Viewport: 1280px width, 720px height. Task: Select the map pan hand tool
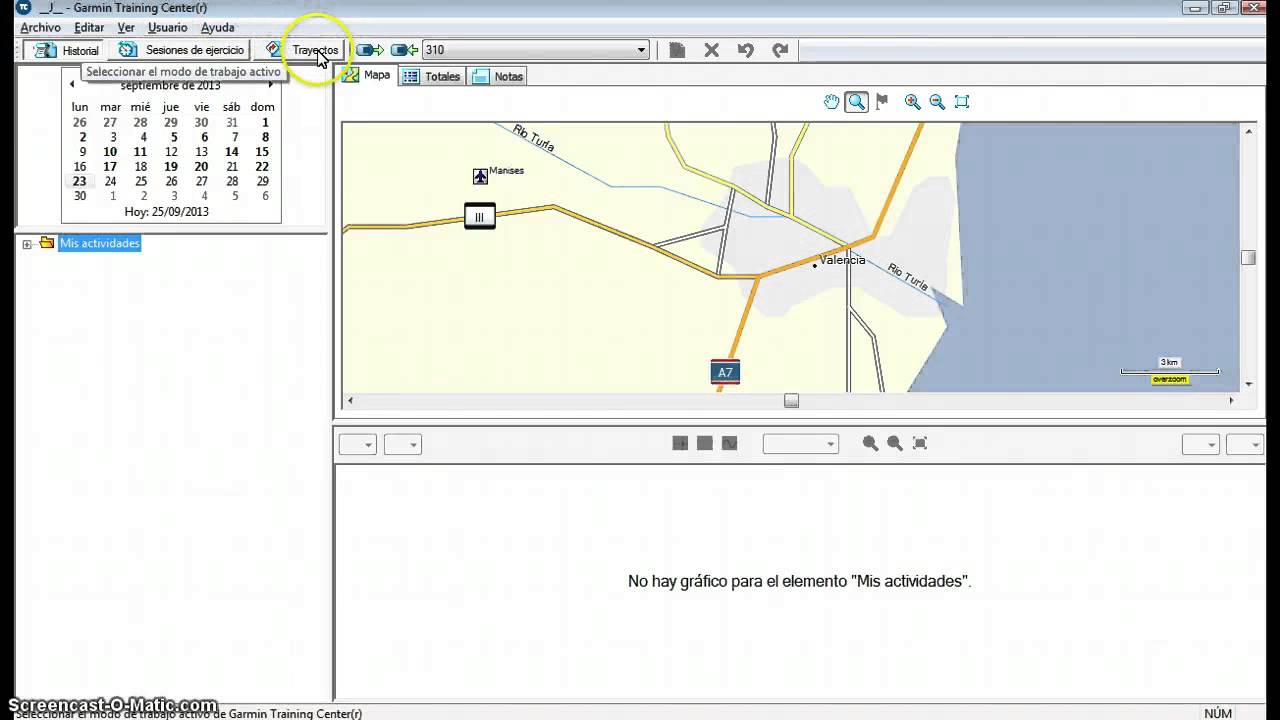click(x=831, y=102)
